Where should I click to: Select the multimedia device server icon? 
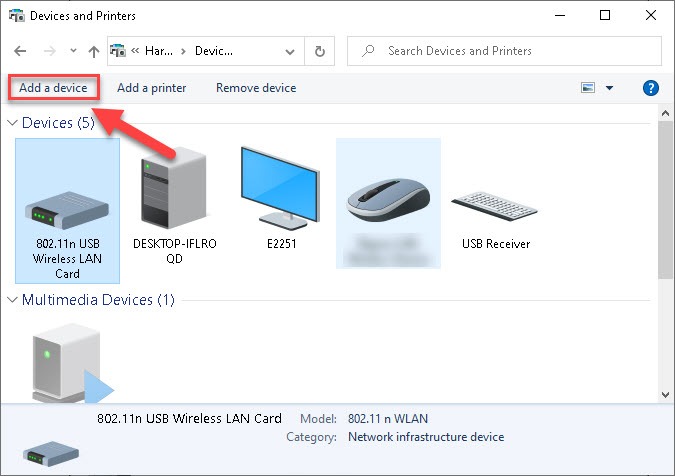coord(71,364)
